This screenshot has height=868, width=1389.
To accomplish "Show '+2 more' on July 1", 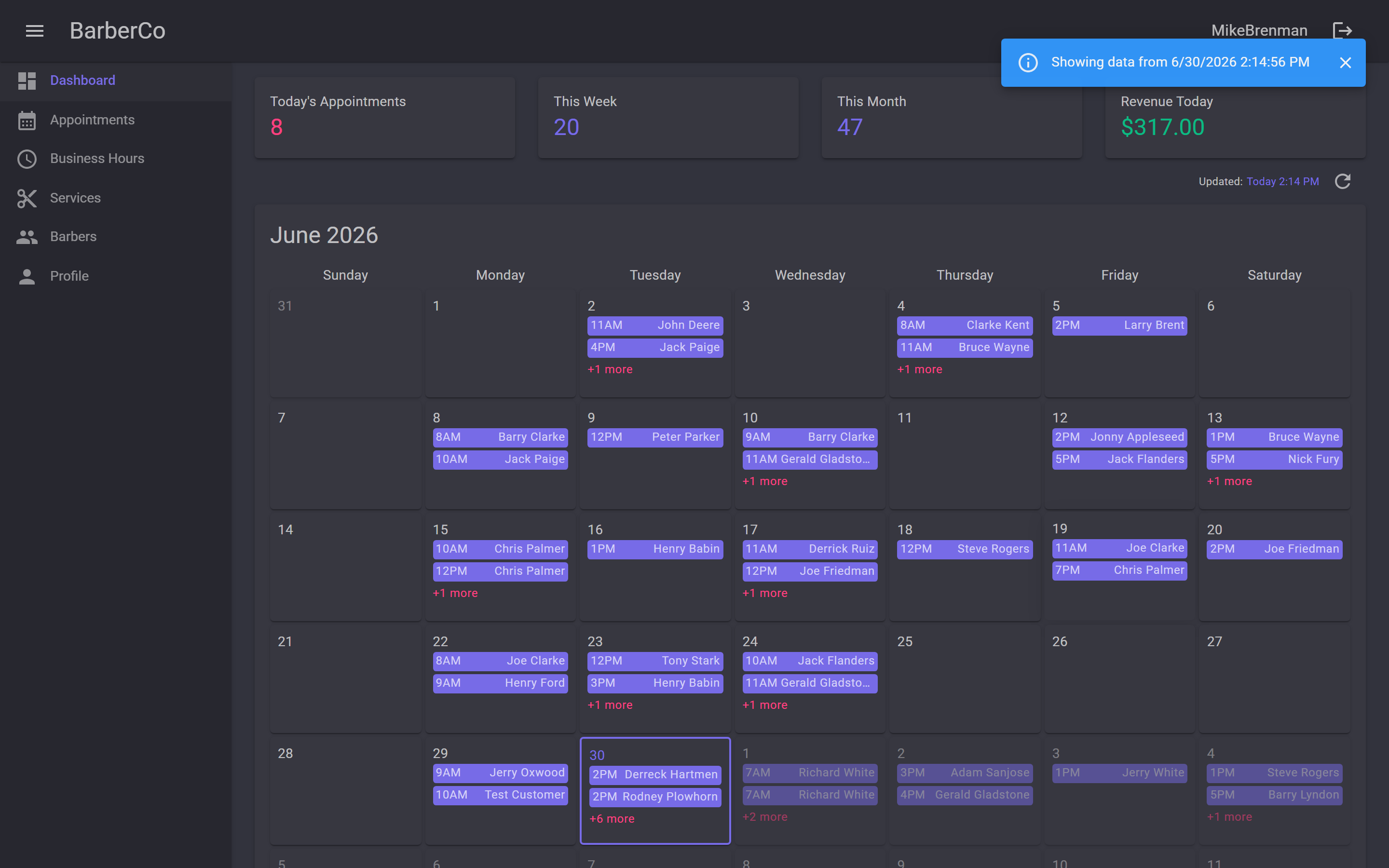I will pyautogui.click(x=764, y=817).
